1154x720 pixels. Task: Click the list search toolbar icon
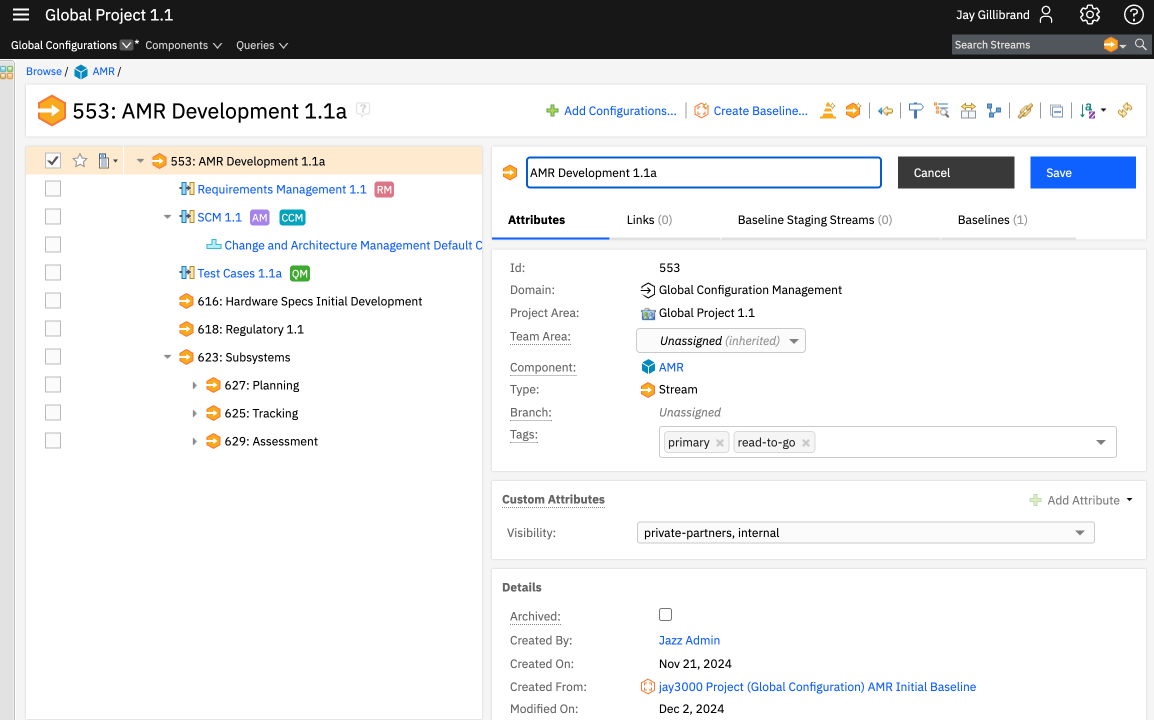point(941,110)
